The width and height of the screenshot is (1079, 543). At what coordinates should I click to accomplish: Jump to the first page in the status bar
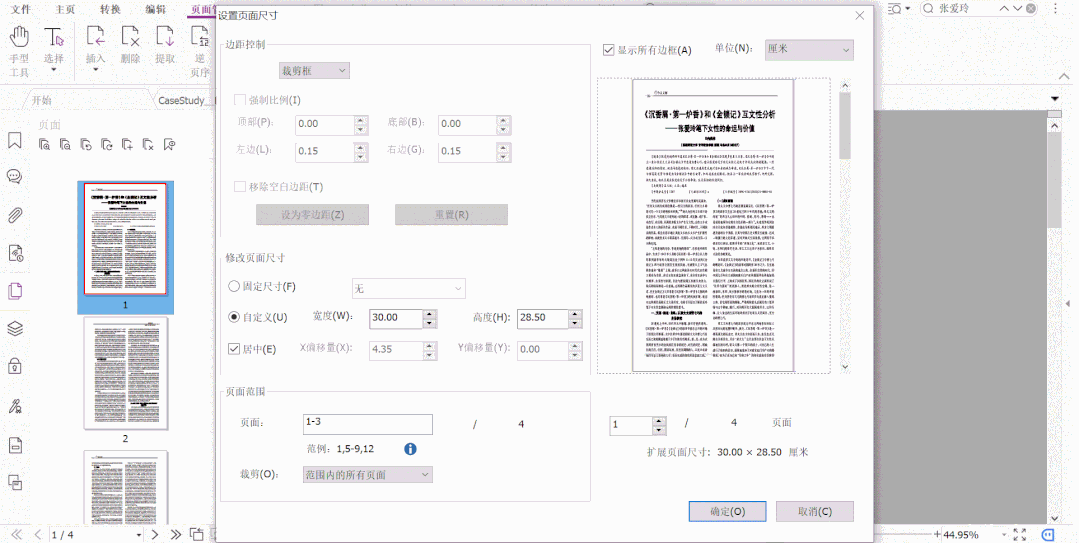coord(16,535)
